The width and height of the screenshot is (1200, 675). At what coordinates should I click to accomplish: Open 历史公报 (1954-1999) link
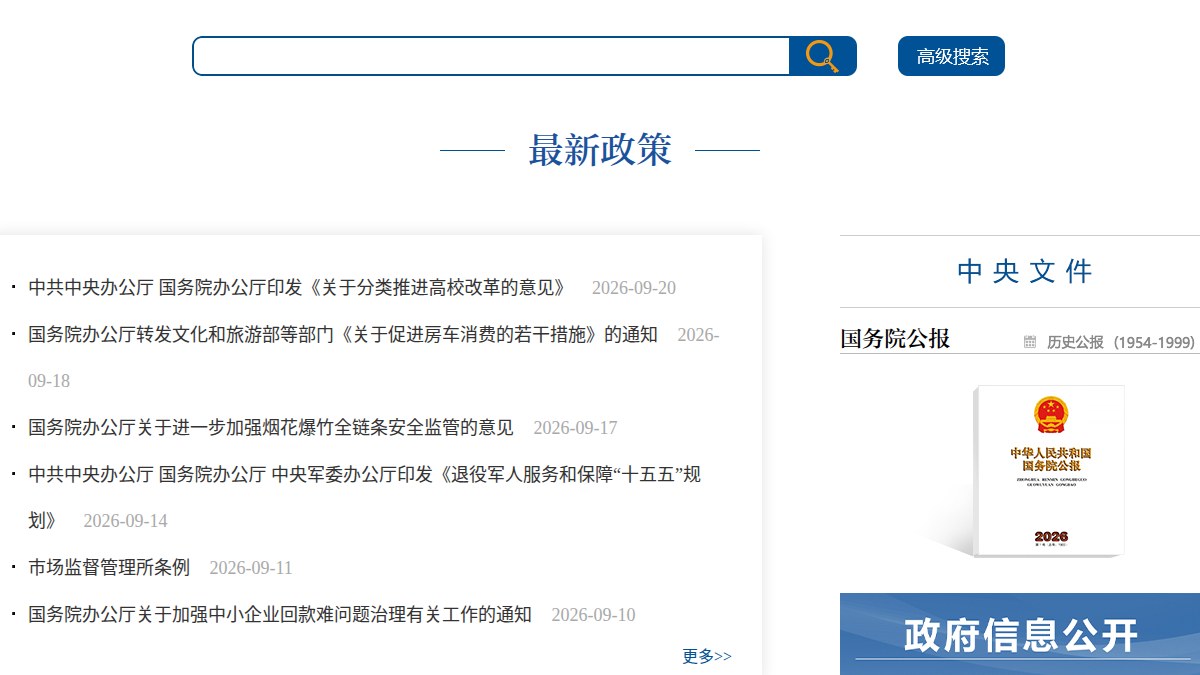(1121, 342)
